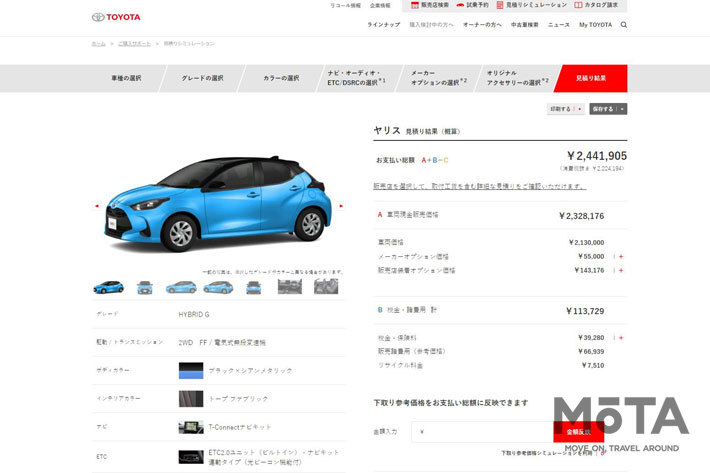
Task: Open 中古車検索 menu
Action: click(525, 25)
